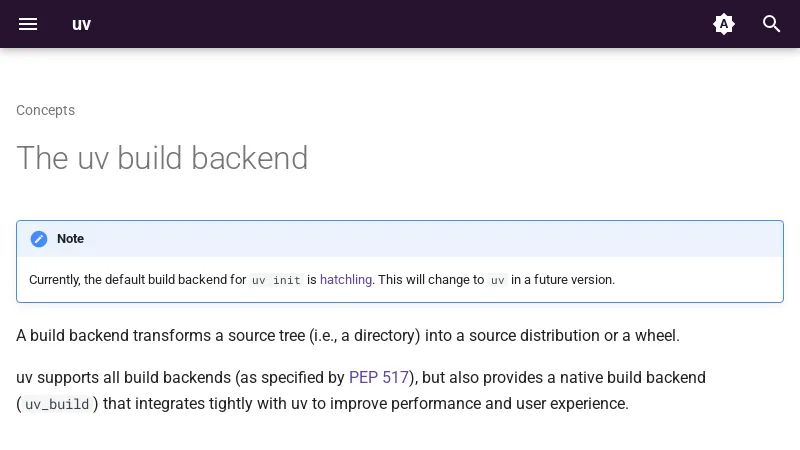Click "Currently, the default build backend" text
This screenshot has width=800, height=450.
click(137, 280)
